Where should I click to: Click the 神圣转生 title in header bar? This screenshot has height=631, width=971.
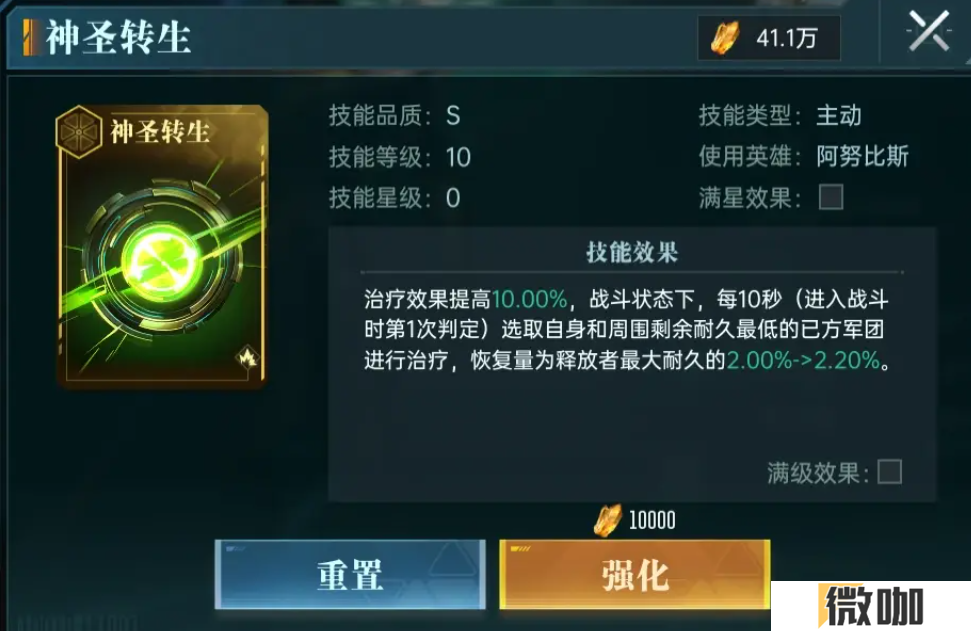pyautogui.click(x=118, y=37)
